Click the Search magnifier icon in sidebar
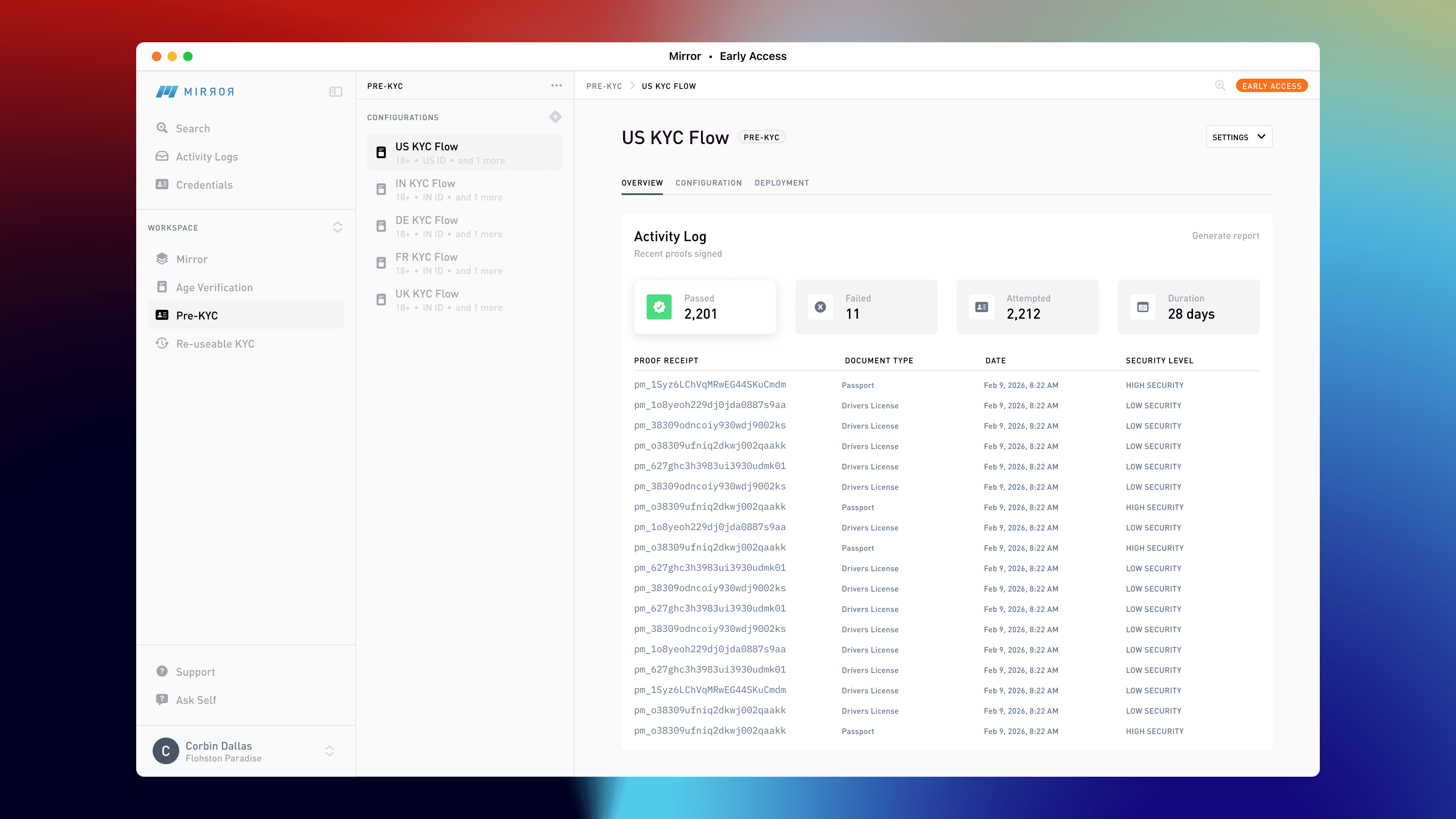 [x=162, y=128]
